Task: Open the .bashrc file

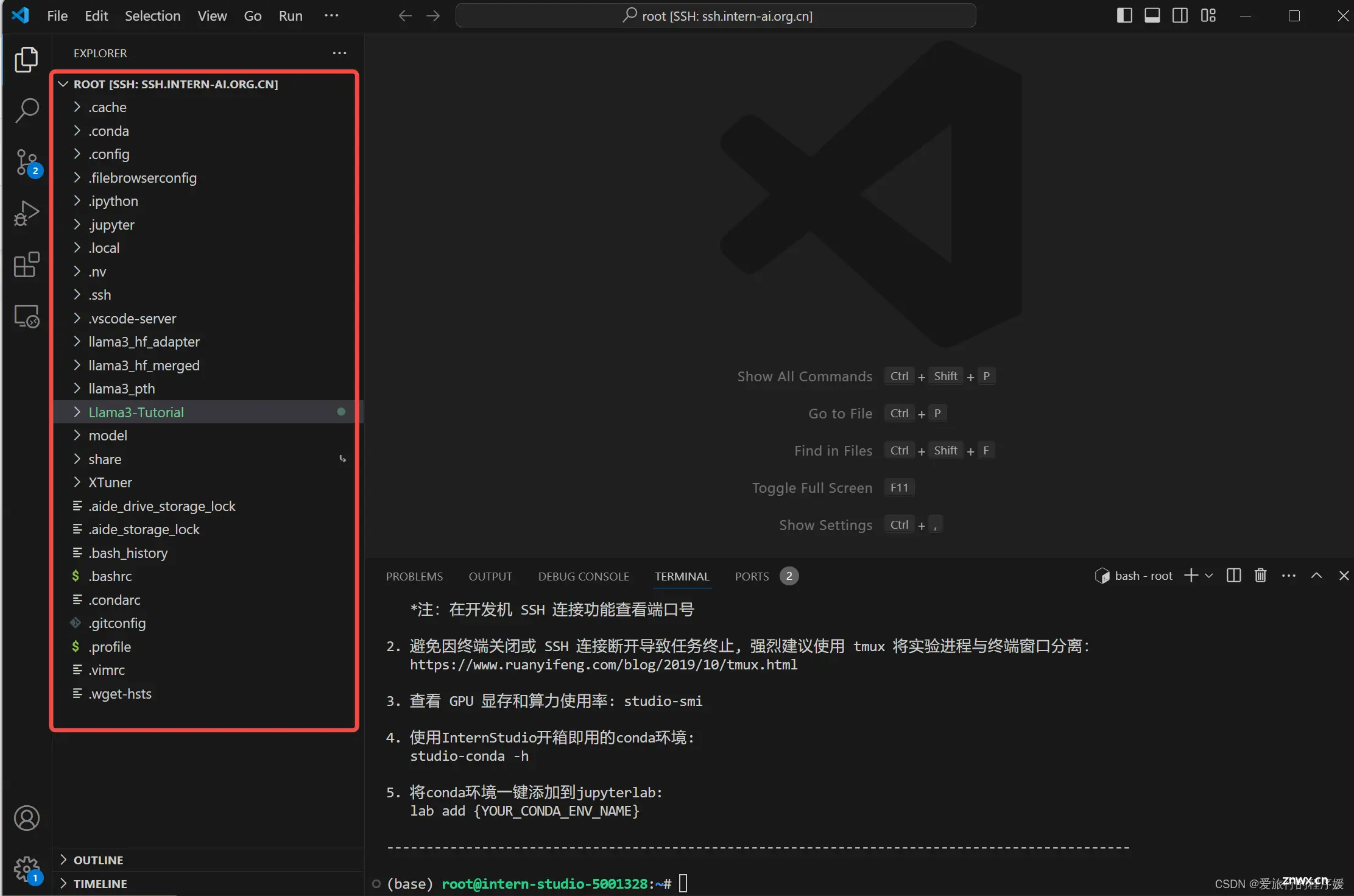Action: click(207, 576)
